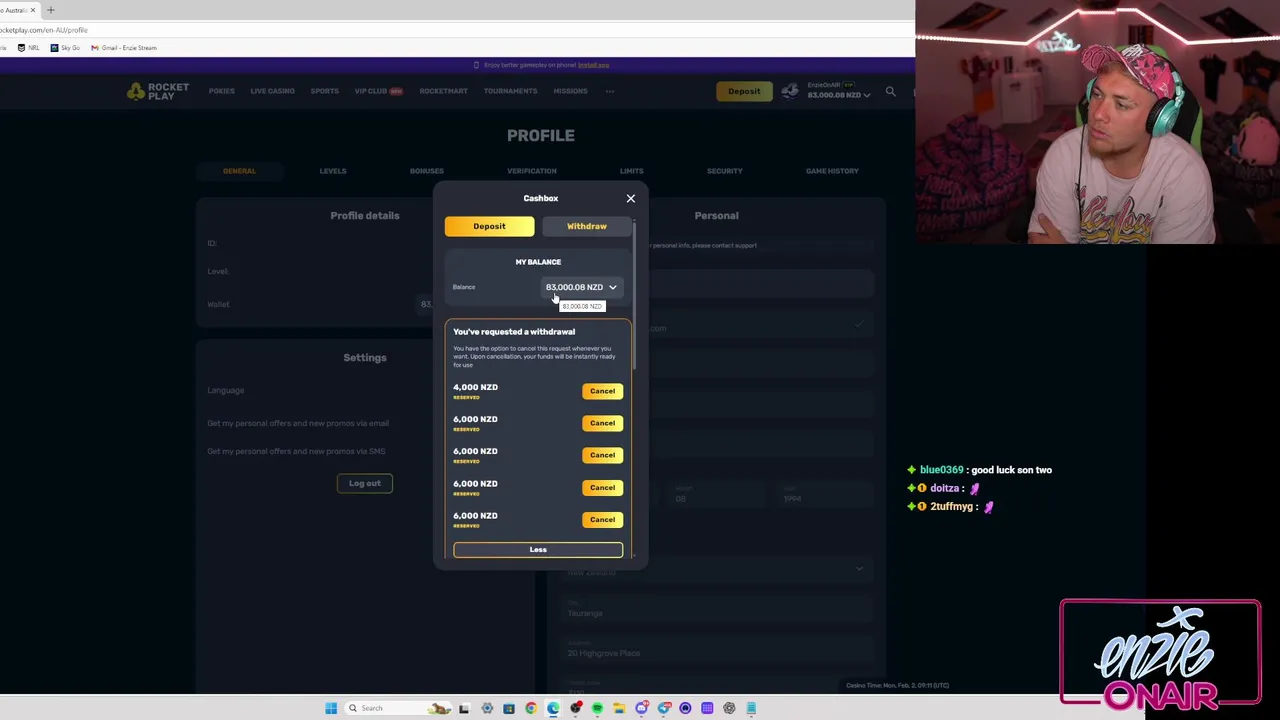Cancel the 6,000 NZD withdrawal directly above Less
Screen dimensions: 1280x720
click(602, 519)
